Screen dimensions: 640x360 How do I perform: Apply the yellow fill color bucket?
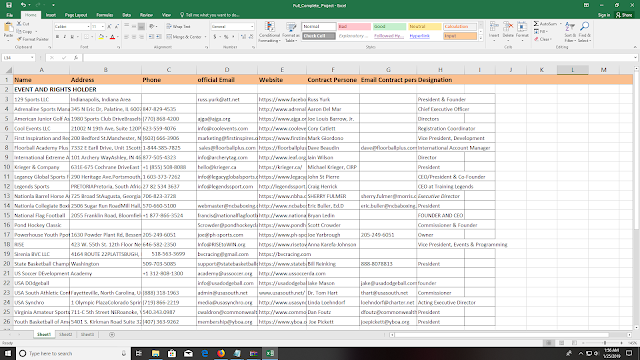[101, 37]
